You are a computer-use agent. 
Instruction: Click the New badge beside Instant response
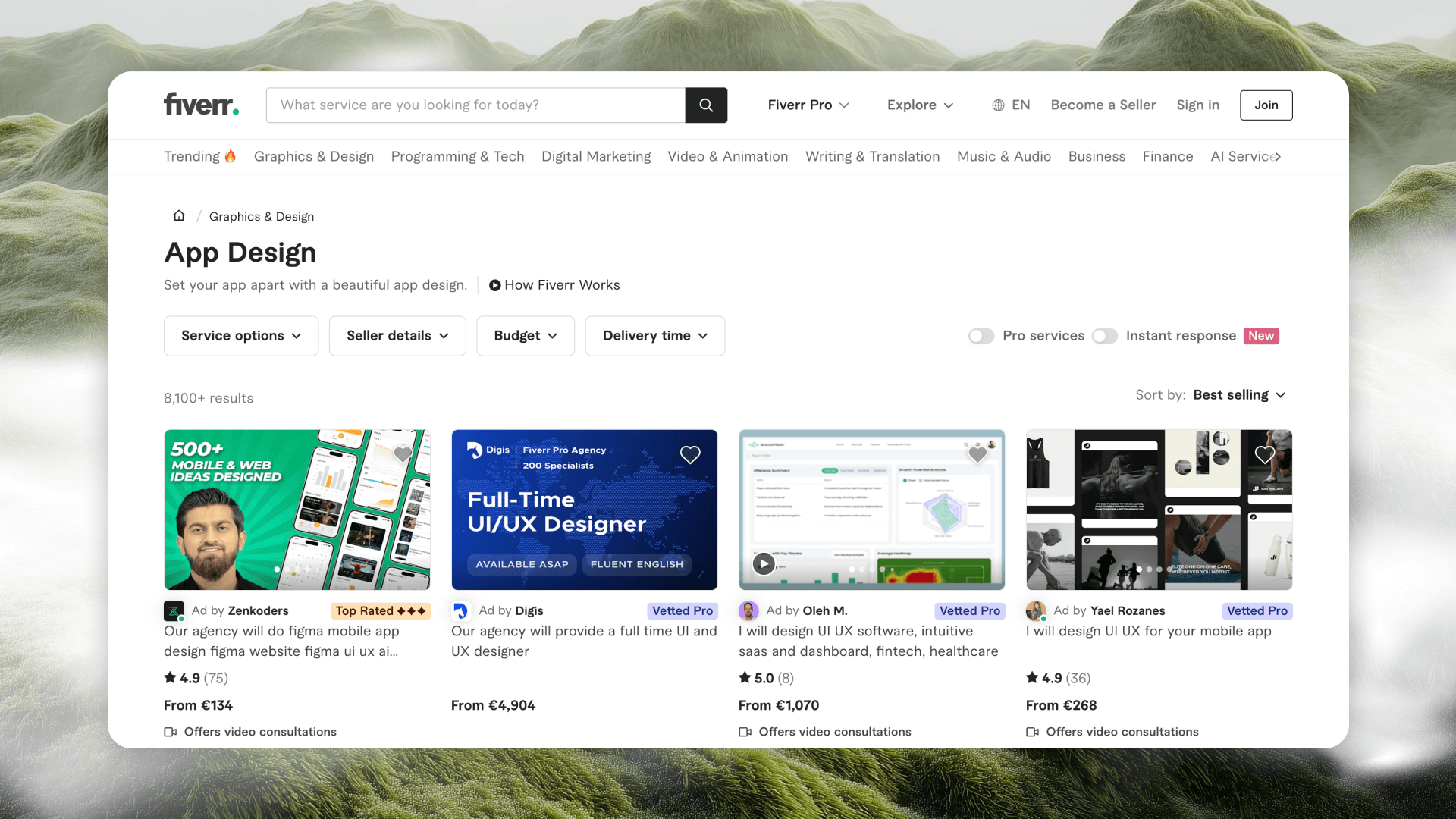(1261, 336)
